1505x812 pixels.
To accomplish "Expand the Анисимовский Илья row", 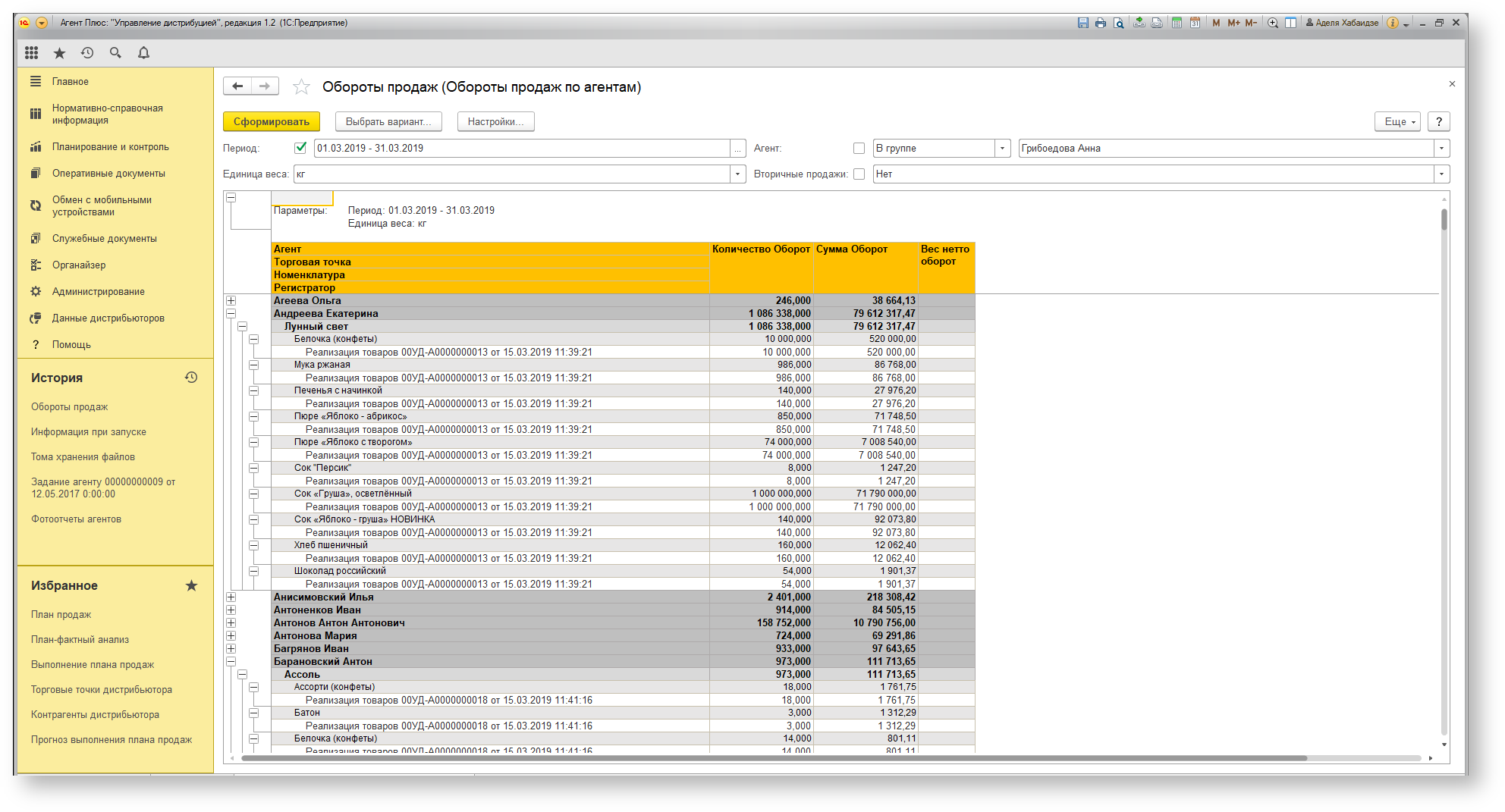I will 231,597.
